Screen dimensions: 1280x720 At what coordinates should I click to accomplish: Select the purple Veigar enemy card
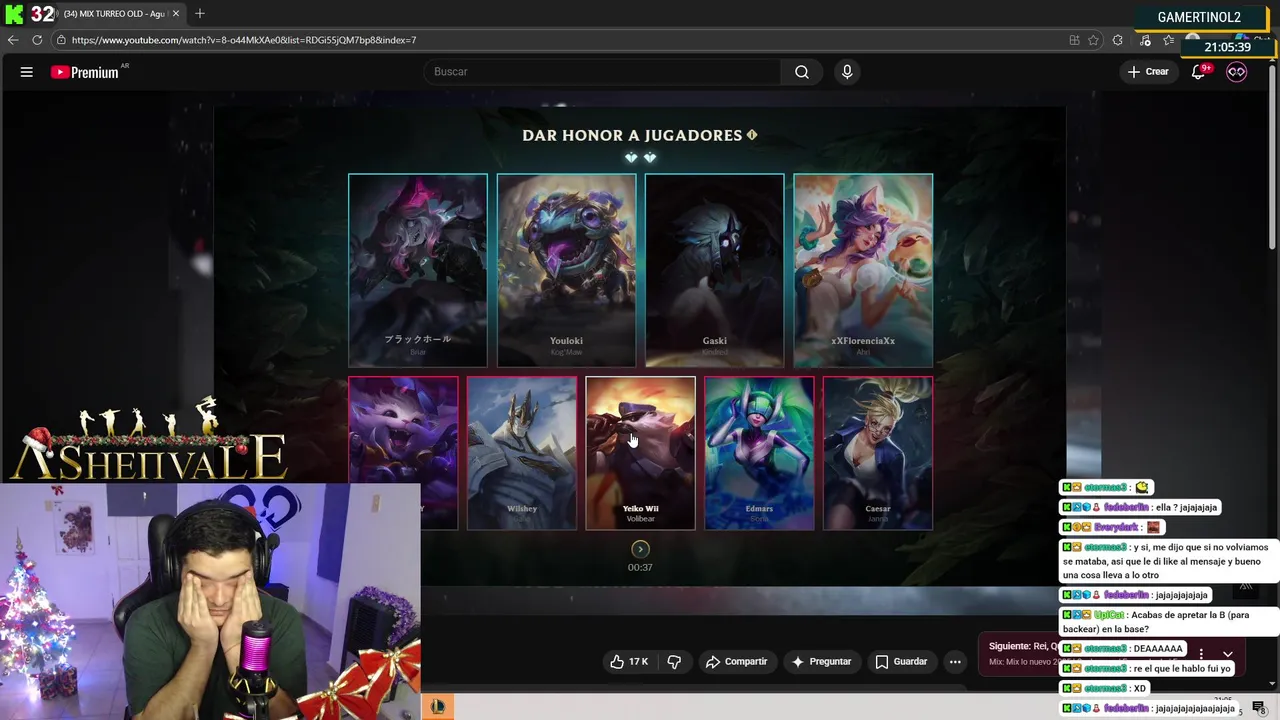pyautogui.click(x=403, y=453)
